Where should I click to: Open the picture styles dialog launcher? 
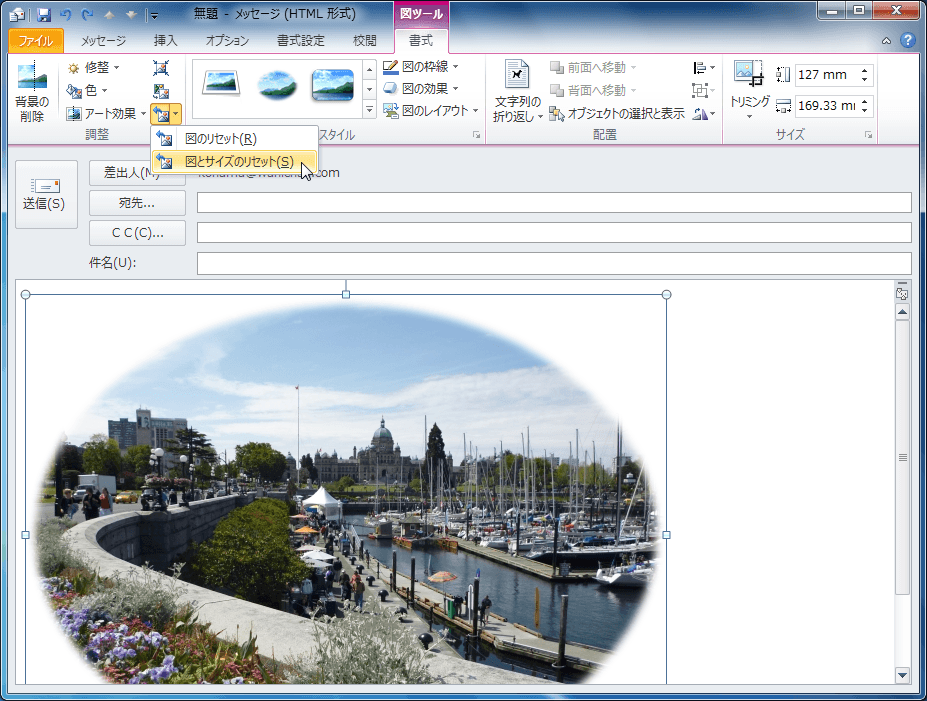(x=477, y=135)
